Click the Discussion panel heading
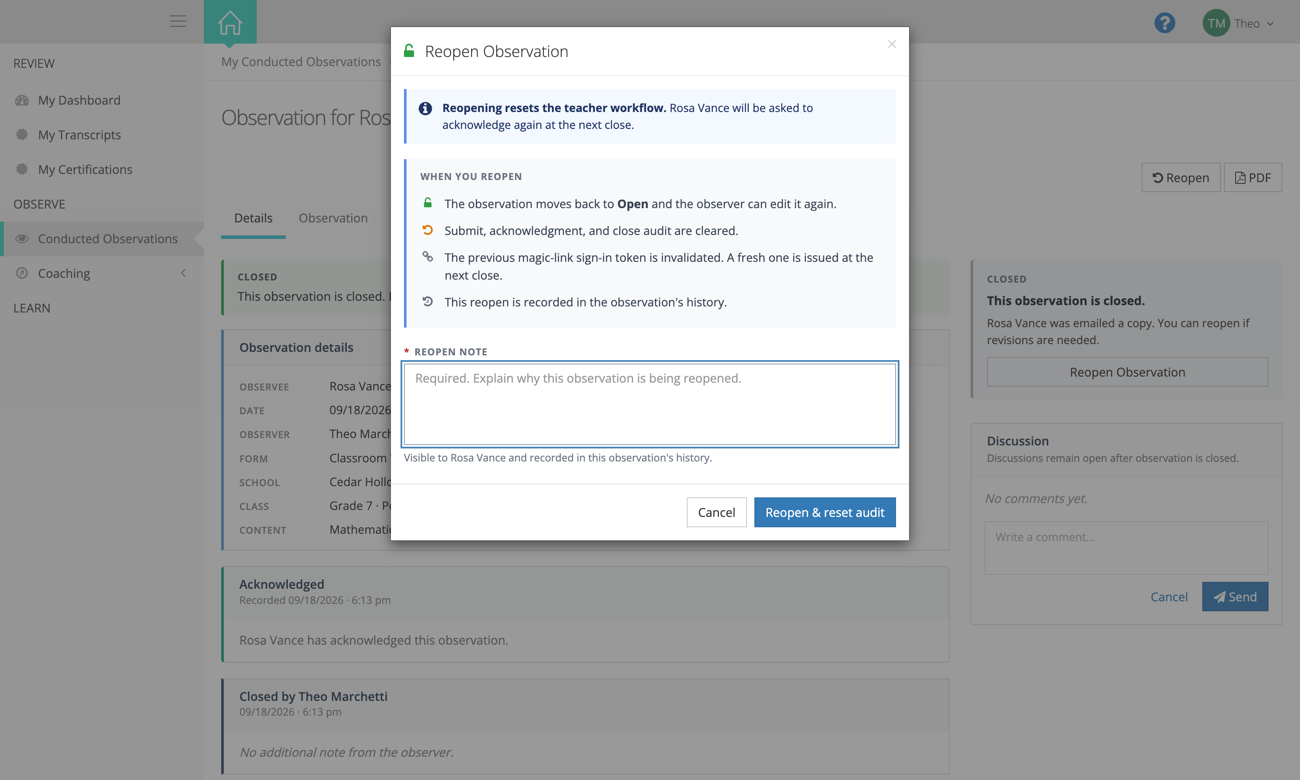The height and width of the screenshot is (780, 1300). [1018, 440]
